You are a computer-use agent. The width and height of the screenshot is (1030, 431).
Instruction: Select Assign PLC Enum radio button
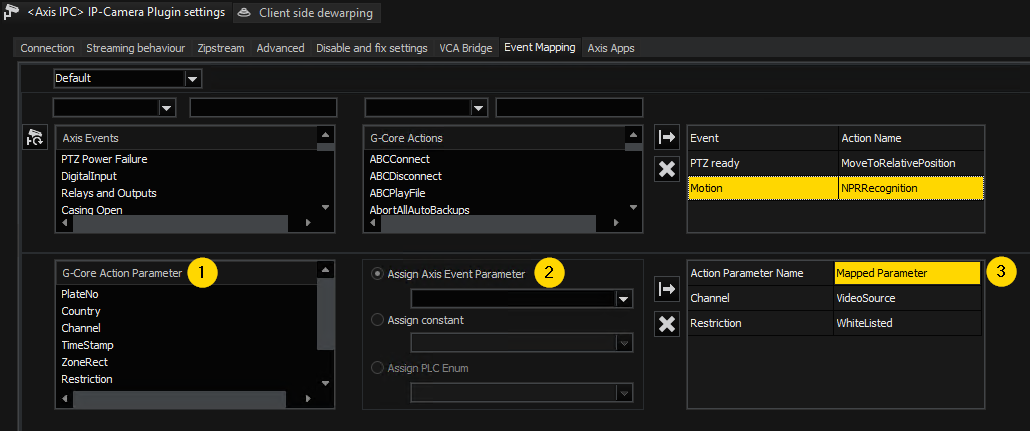378,368
